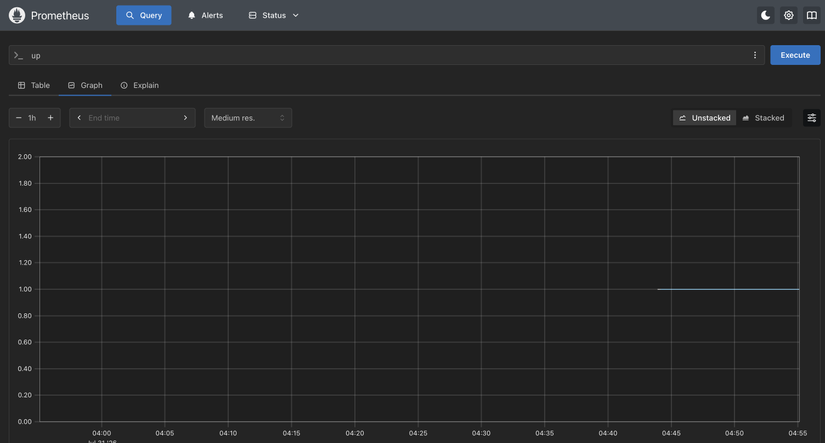Click the blue series line on the graph
The image size is (825, 443).
728,289
